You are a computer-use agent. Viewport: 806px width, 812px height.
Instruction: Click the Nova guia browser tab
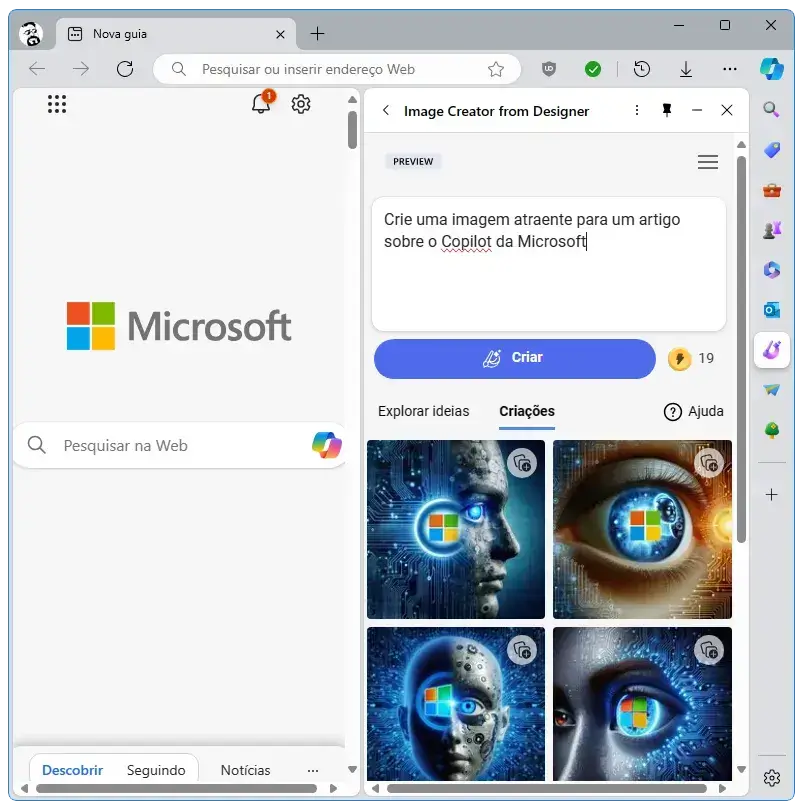pos(176,34)
